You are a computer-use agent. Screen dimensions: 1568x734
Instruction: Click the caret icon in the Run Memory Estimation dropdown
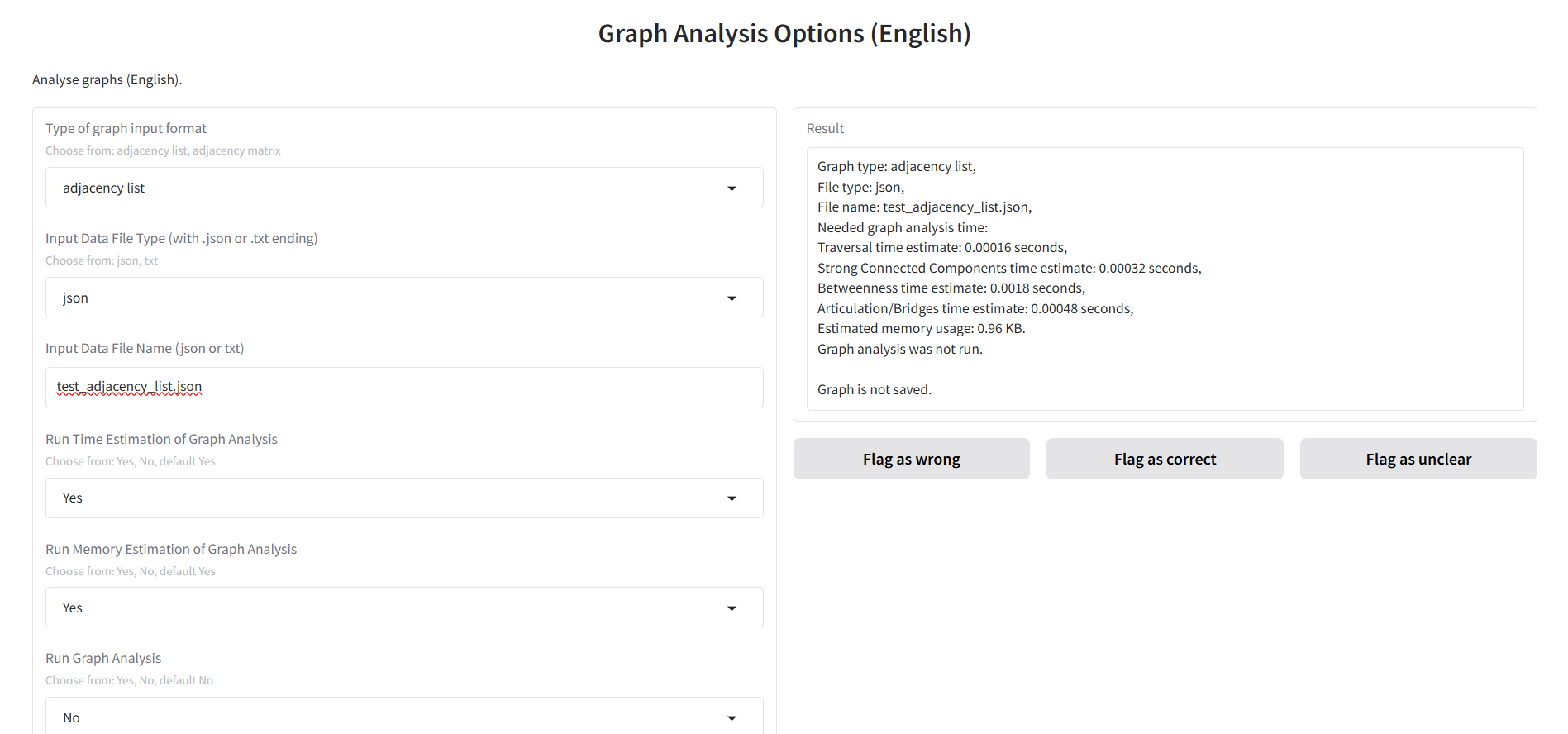[732, 608]
